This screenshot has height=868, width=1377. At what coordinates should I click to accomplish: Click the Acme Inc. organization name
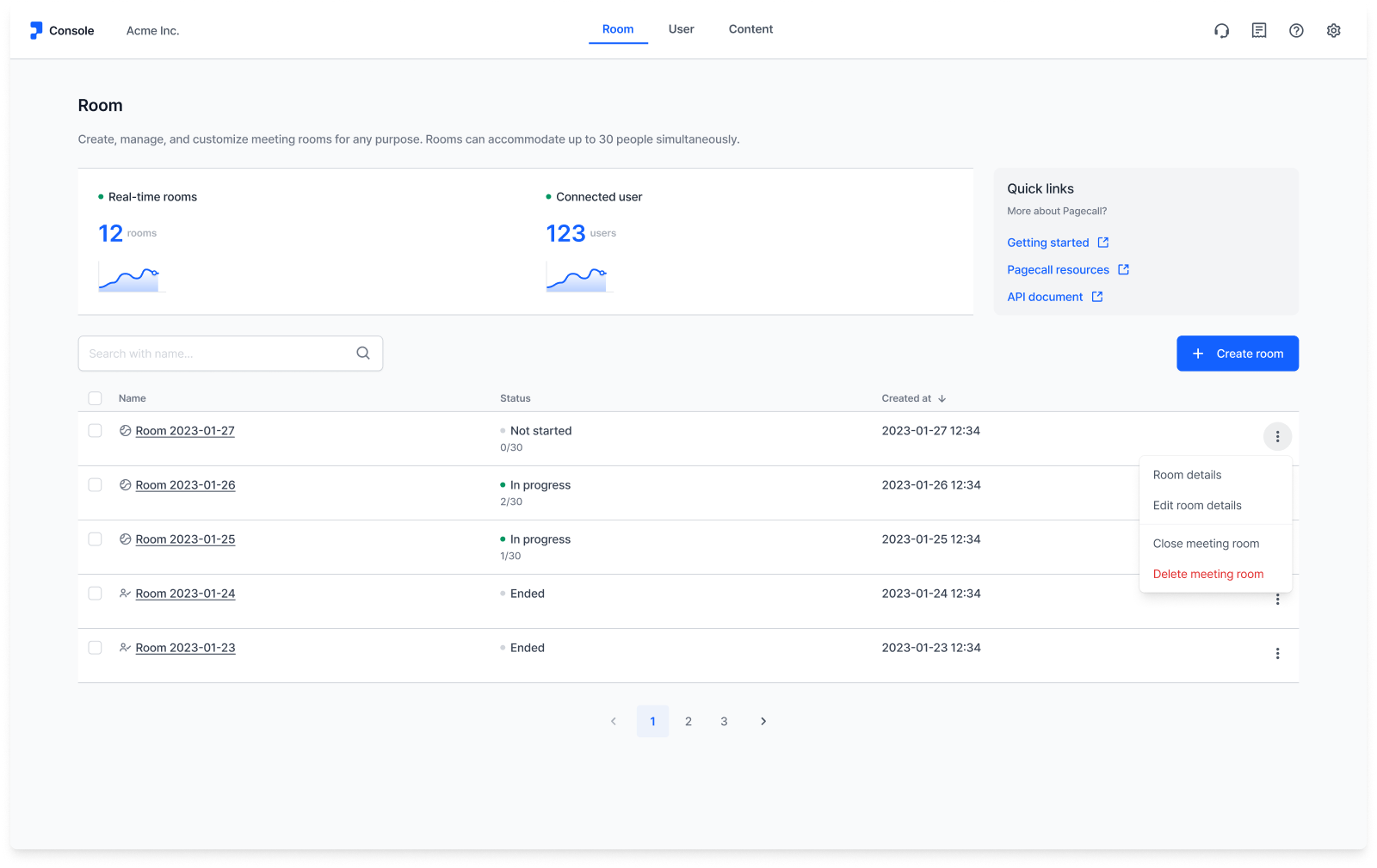pyautogui.click(x=152, y=31)
